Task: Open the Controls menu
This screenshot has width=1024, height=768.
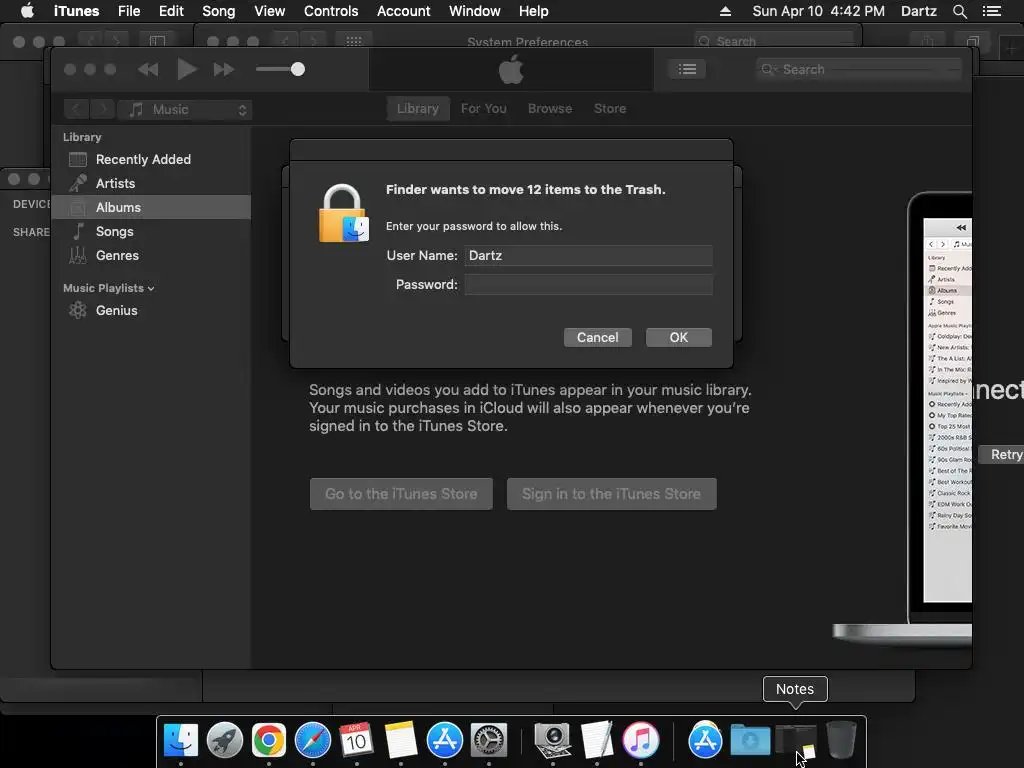Action: pos(331,11)
